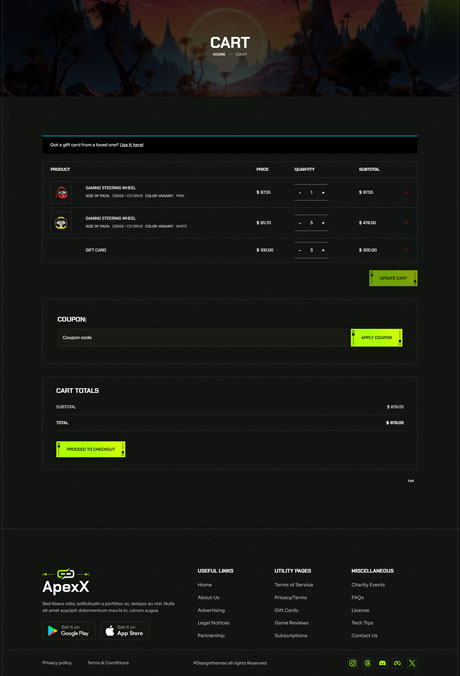Open the Tech Tips footer link

[362, 623]
